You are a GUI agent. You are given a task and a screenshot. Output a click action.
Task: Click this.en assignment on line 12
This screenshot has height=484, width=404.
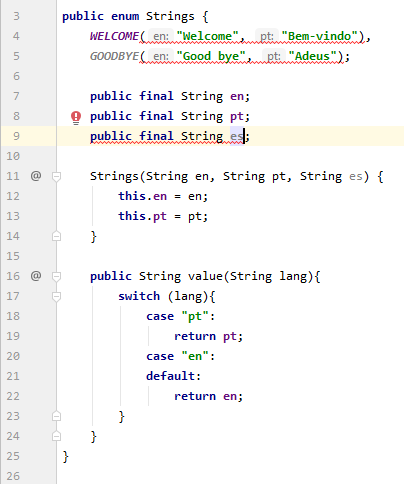163,196
